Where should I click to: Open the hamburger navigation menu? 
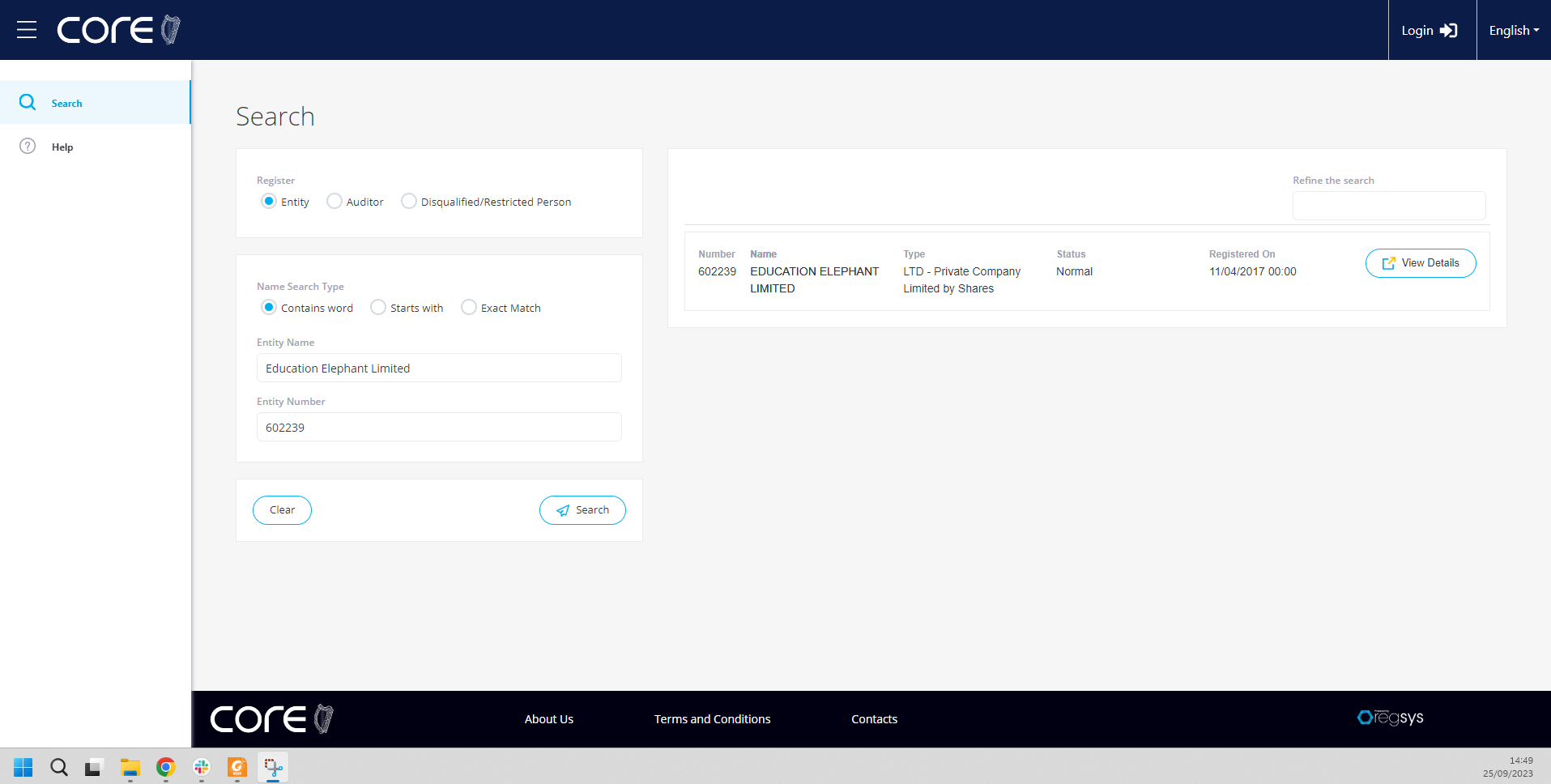[x=27, y=30]
